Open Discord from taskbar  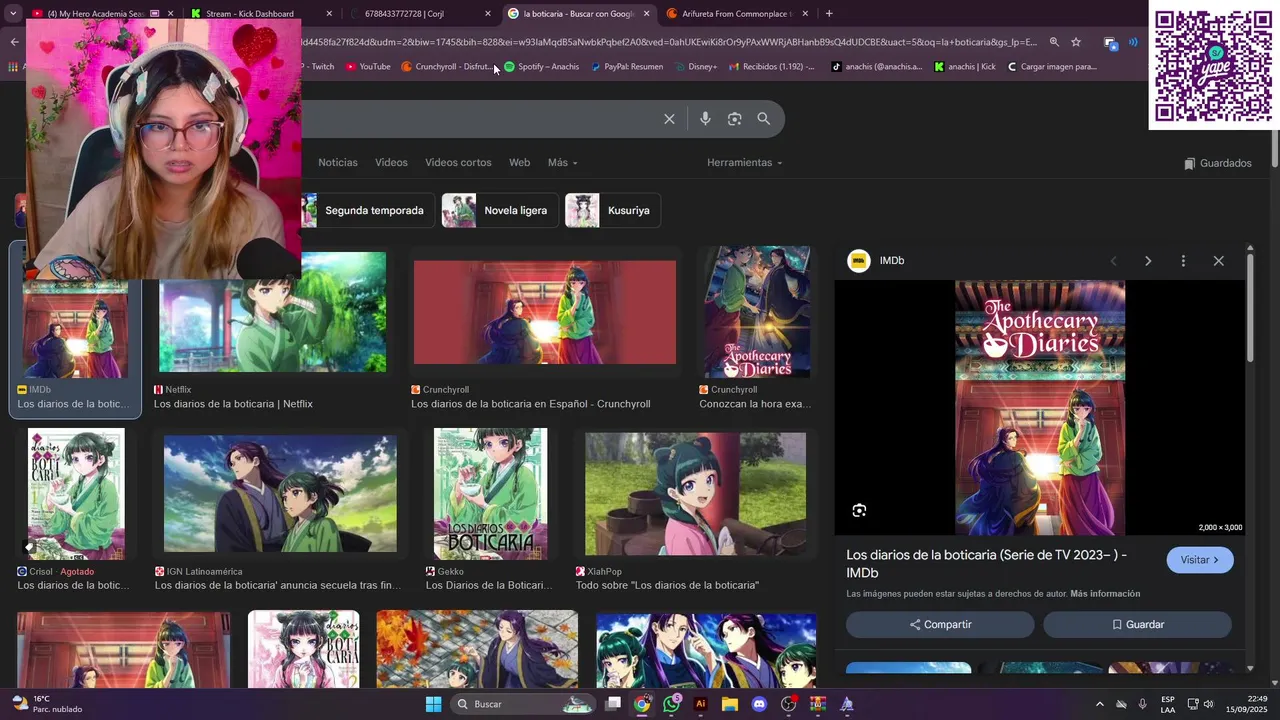tap(759, 704)
